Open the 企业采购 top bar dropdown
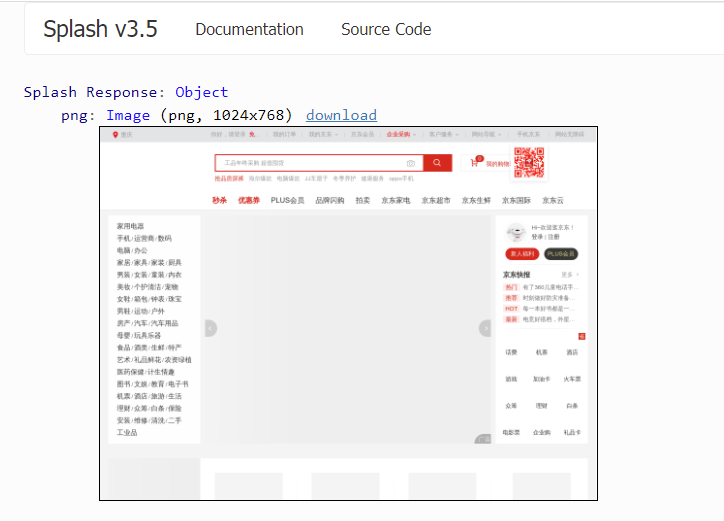Screen dimensions: 724x521 tap(401, 134)
